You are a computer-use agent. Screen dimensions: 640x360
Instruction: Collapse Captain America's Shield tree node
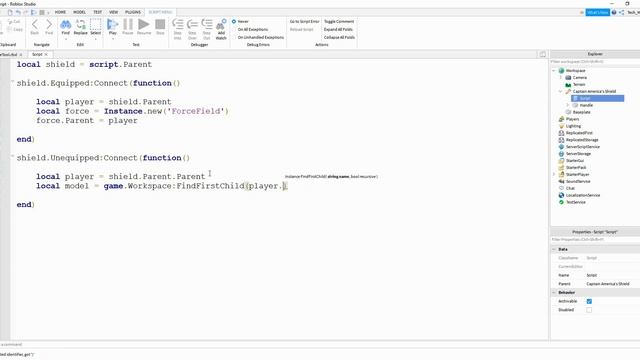(561, 91)
